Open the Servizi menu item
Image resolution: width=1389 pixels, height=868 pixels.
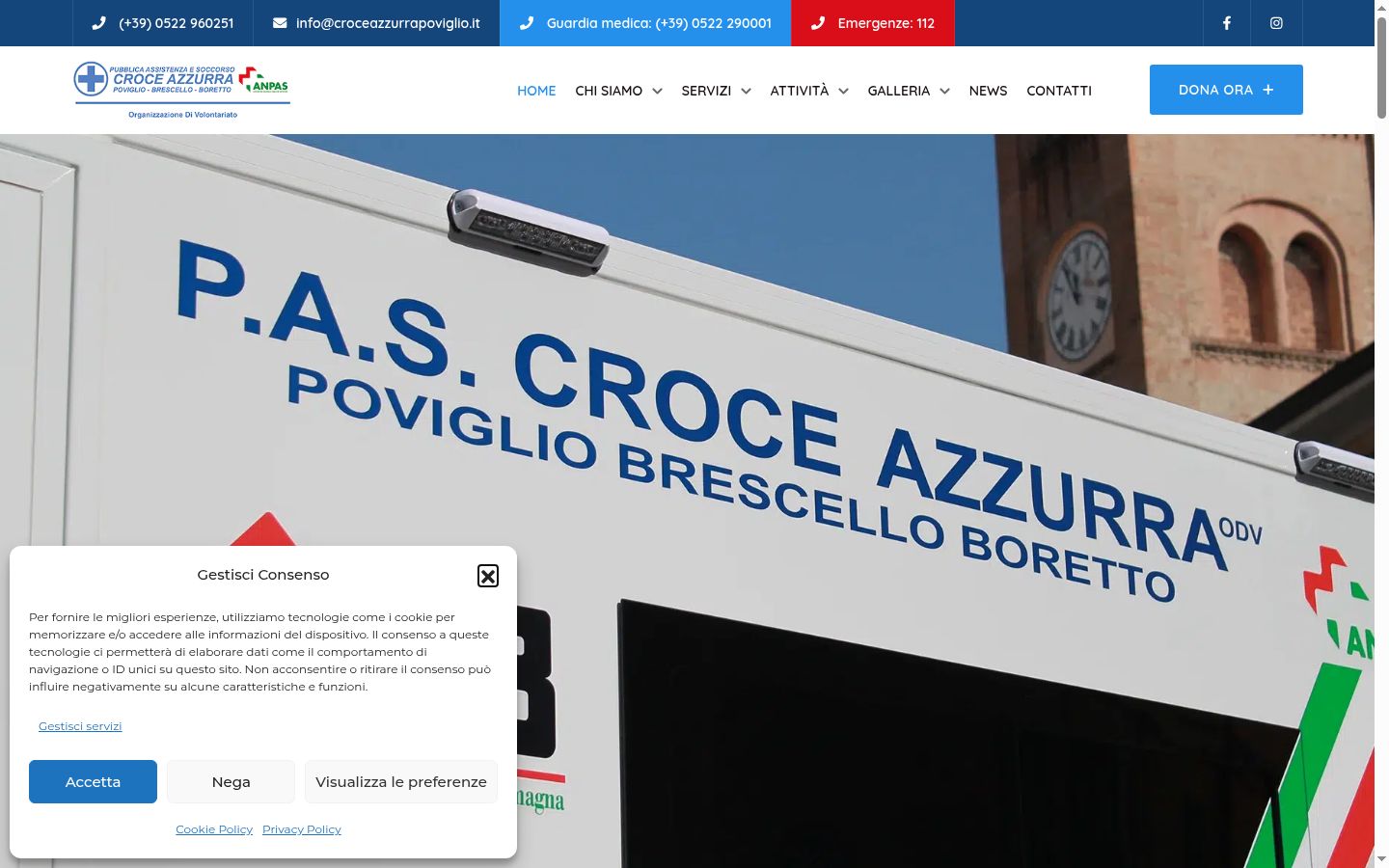pos(706,91)
